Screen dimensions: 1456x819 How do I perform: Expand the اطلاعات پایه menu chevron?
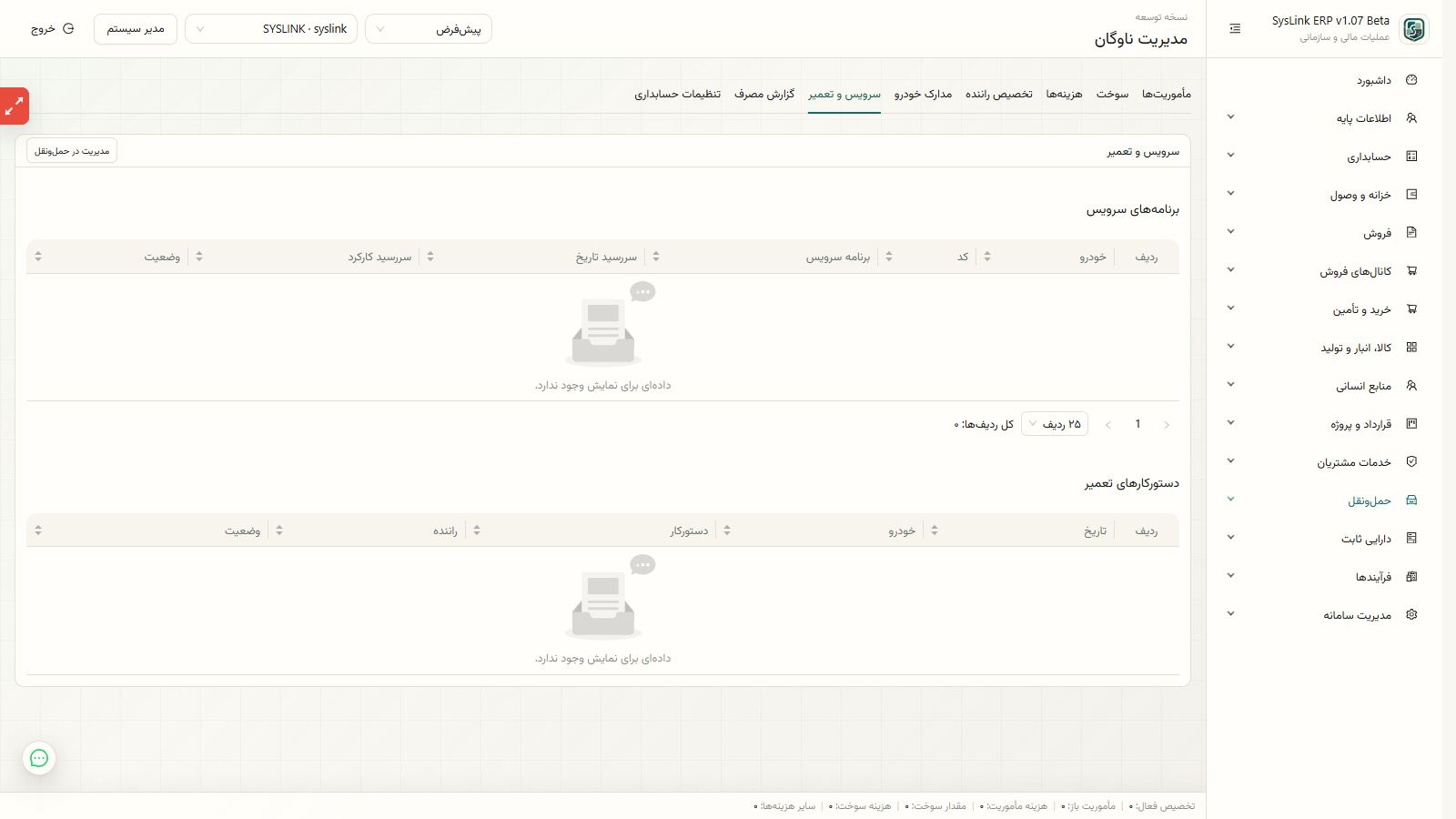point(1231,117)
